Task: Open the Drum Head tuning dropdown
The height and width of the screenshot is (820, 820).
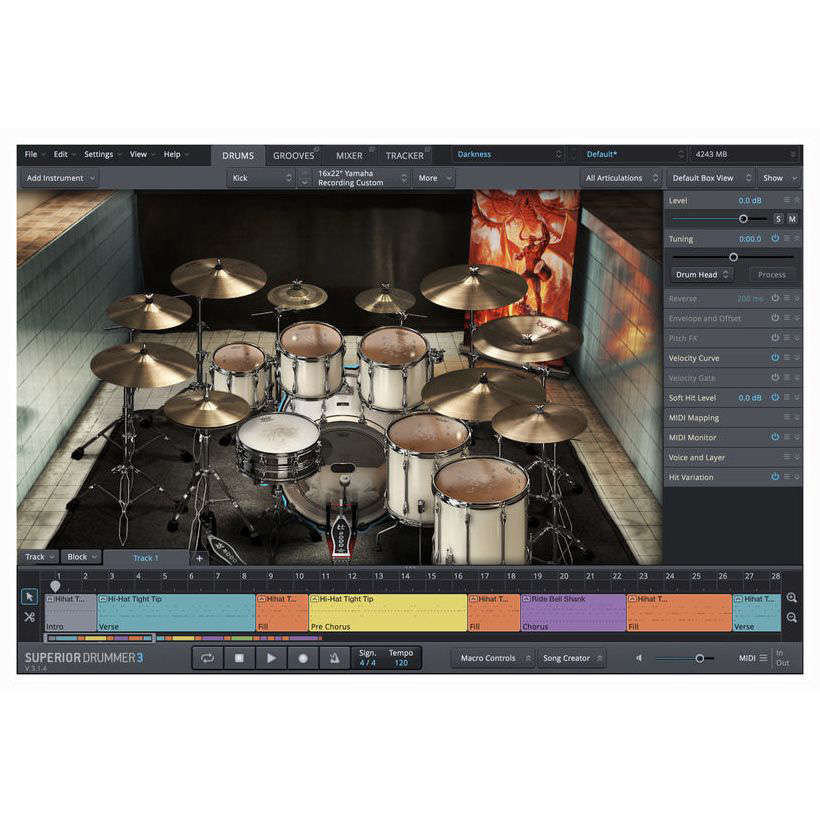Action: pos(702,275)
